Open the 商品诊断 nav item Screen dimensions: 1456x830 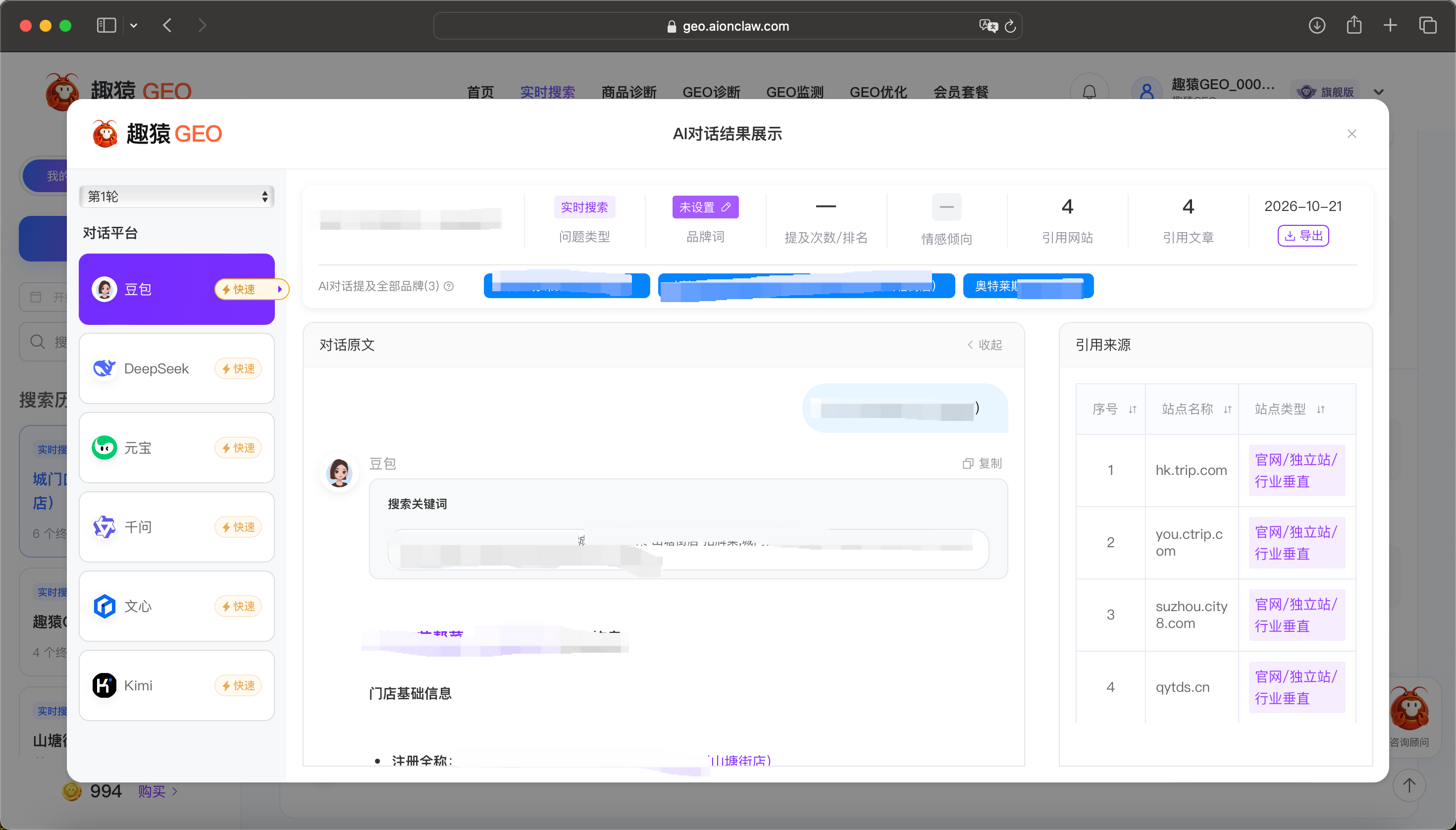pyautogui.click(x=629, y=92)
